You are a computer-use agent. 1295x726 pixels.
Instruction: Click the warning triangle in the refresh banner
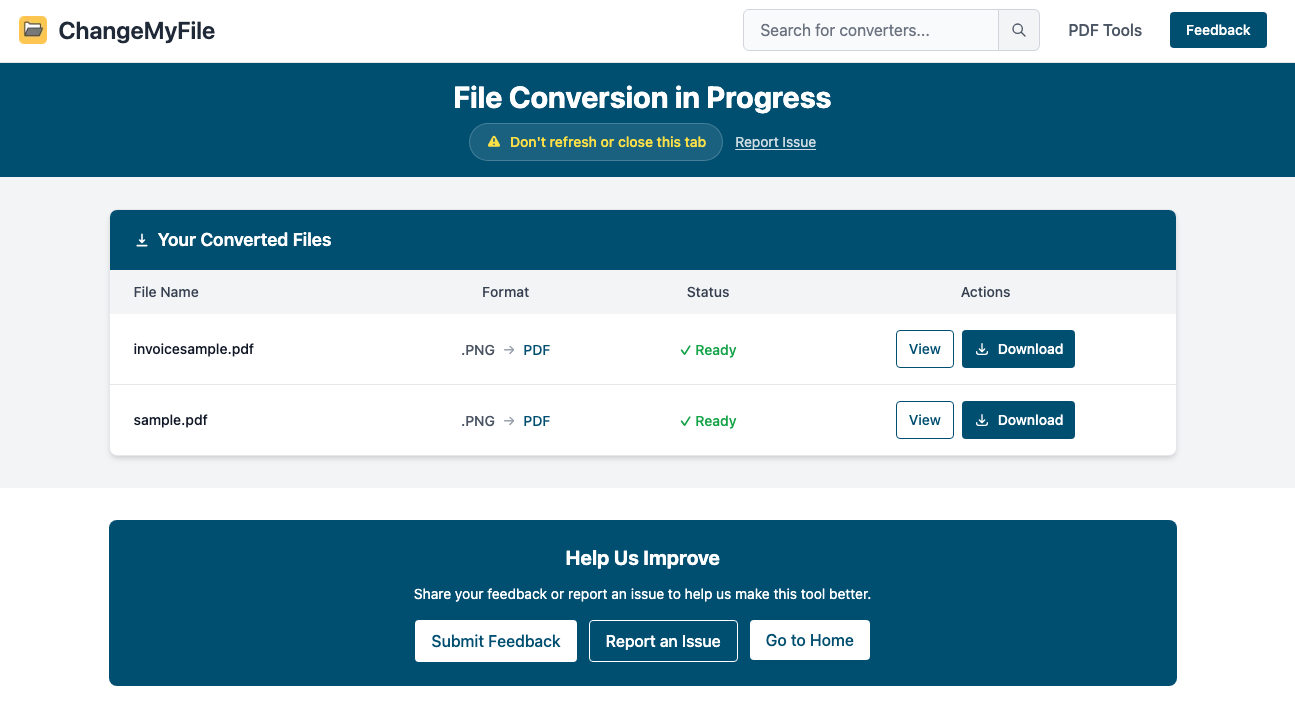click(493, 142)
